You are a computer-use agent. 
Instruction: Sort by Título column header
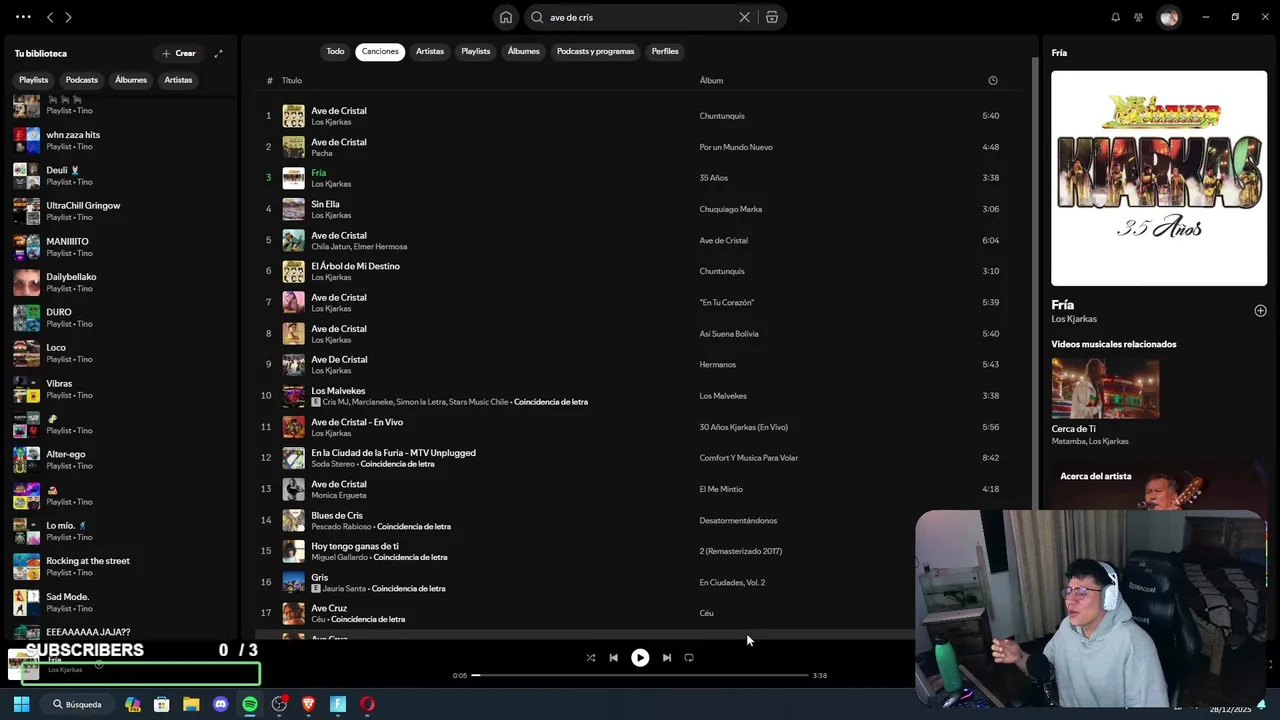tap(291, 80)
